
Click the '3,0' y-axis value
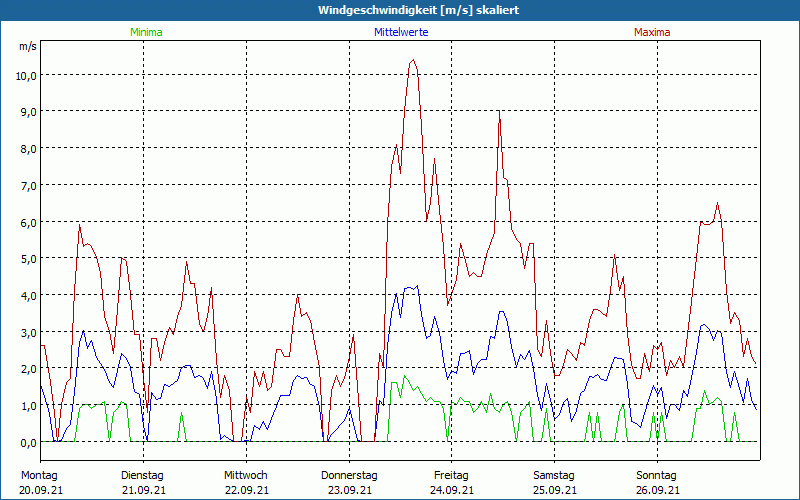(29, 333)
